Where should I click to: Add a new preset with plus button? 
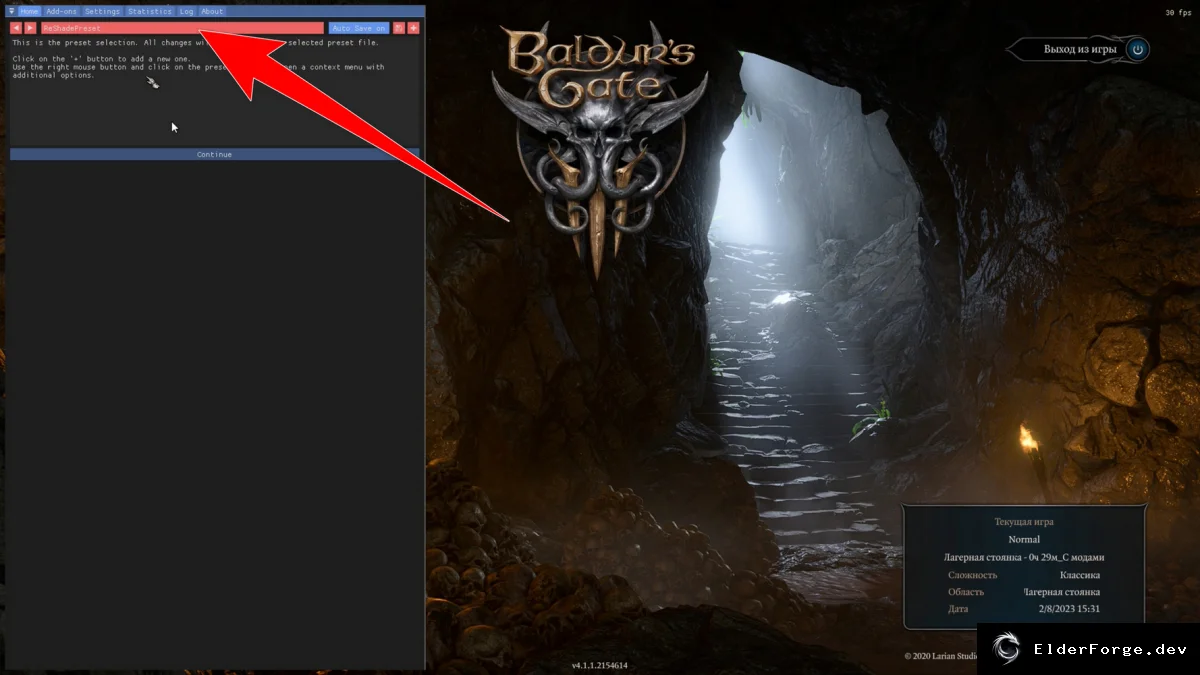[x=413, y=28]
